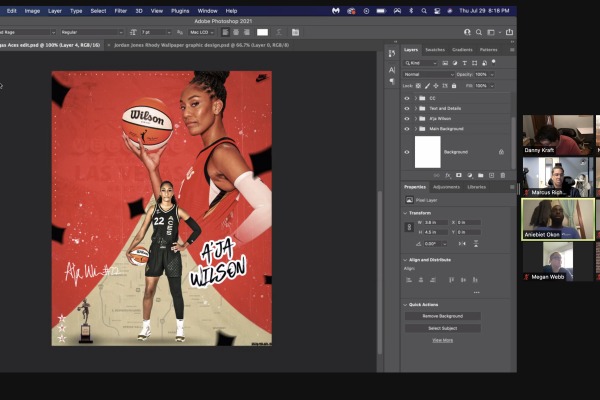Click the Remove Background button
The width and height of the screenshot is (600, 400).
[443, 316]
